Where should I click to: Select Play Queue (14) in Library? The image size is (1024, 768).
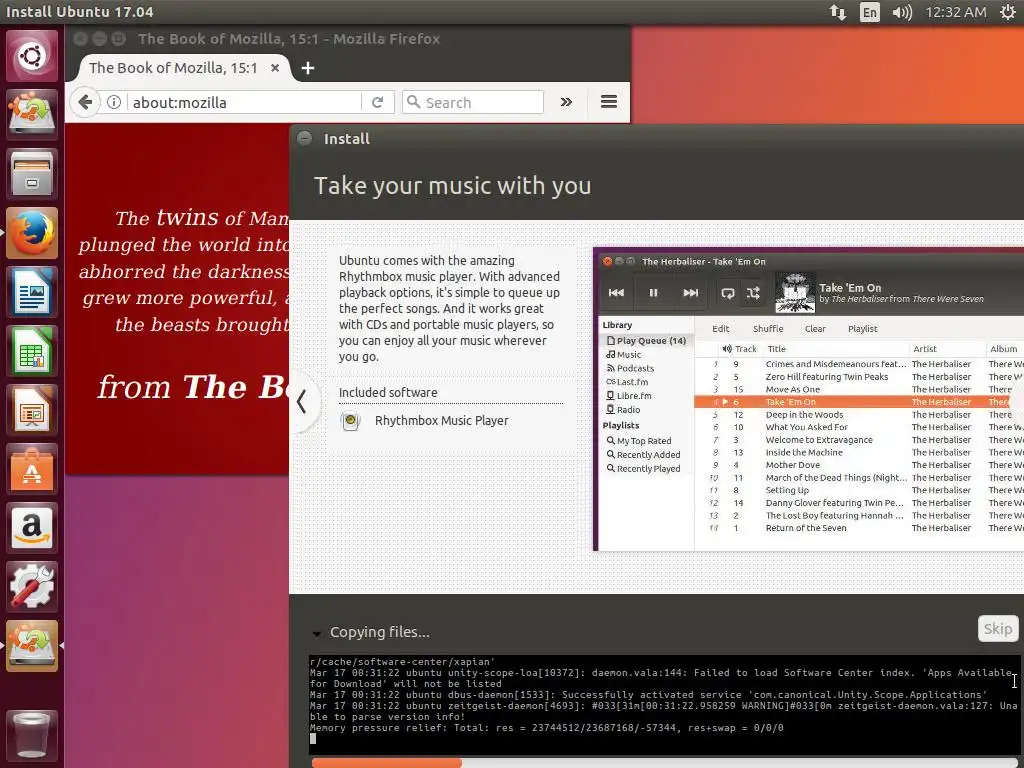point(646,340)
